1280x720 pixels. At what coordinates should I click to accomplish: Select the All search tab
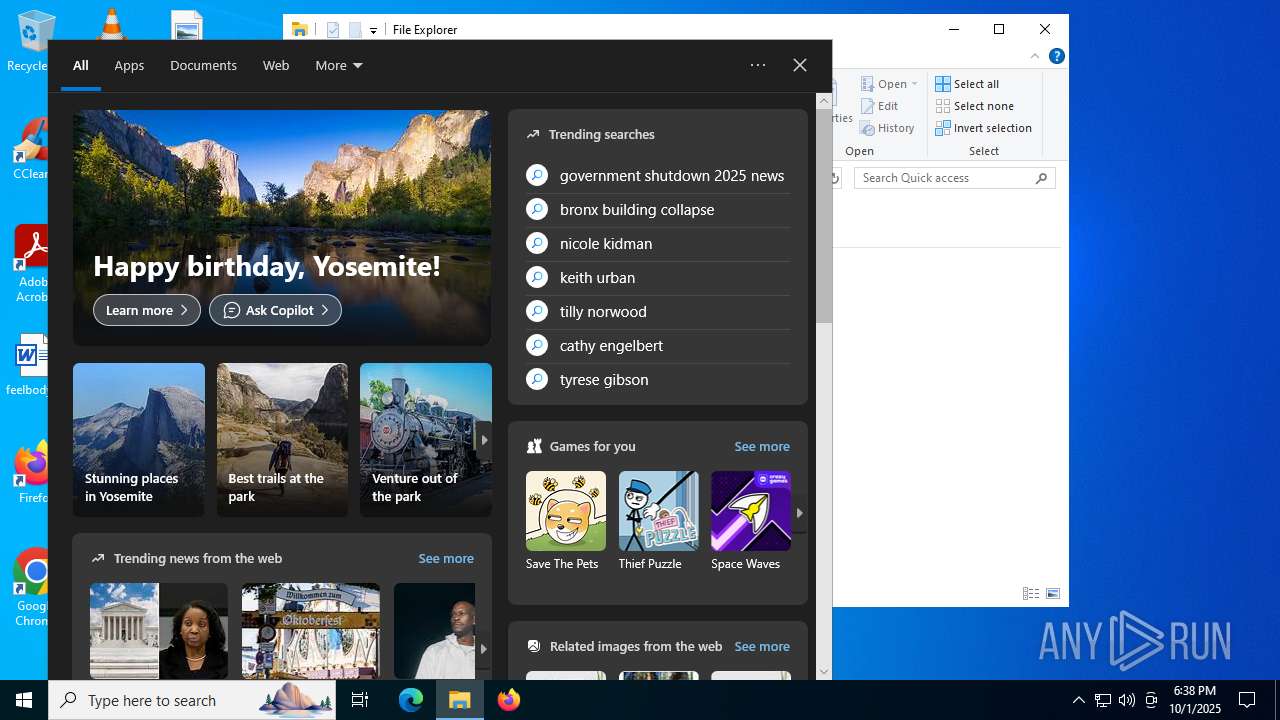81,65
